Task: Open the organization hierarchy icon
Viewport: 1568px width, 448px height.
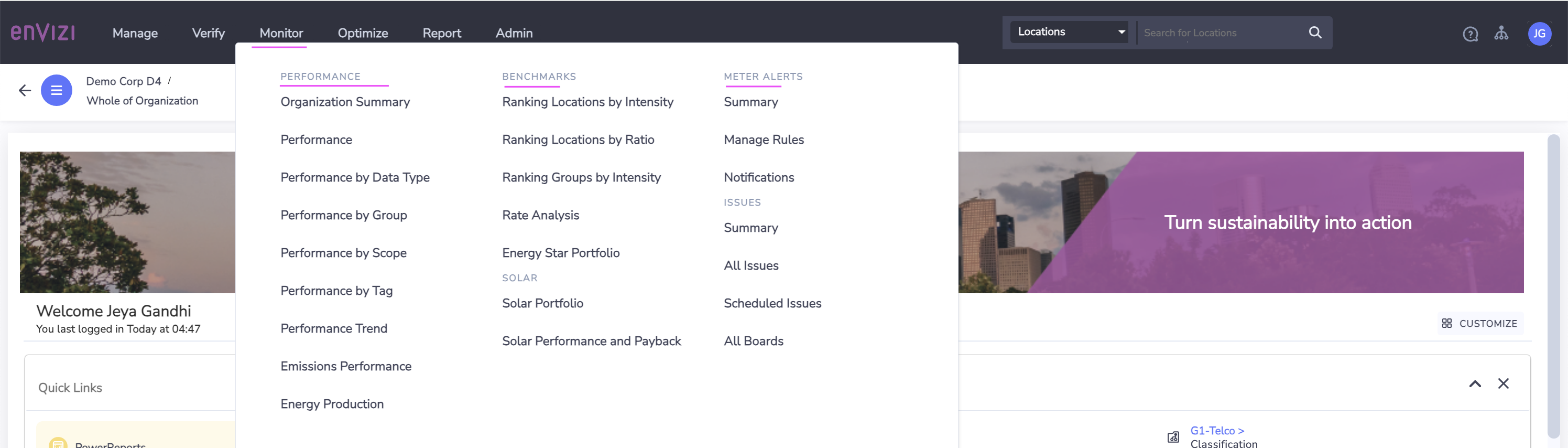Action: (x=1501, y=34)
